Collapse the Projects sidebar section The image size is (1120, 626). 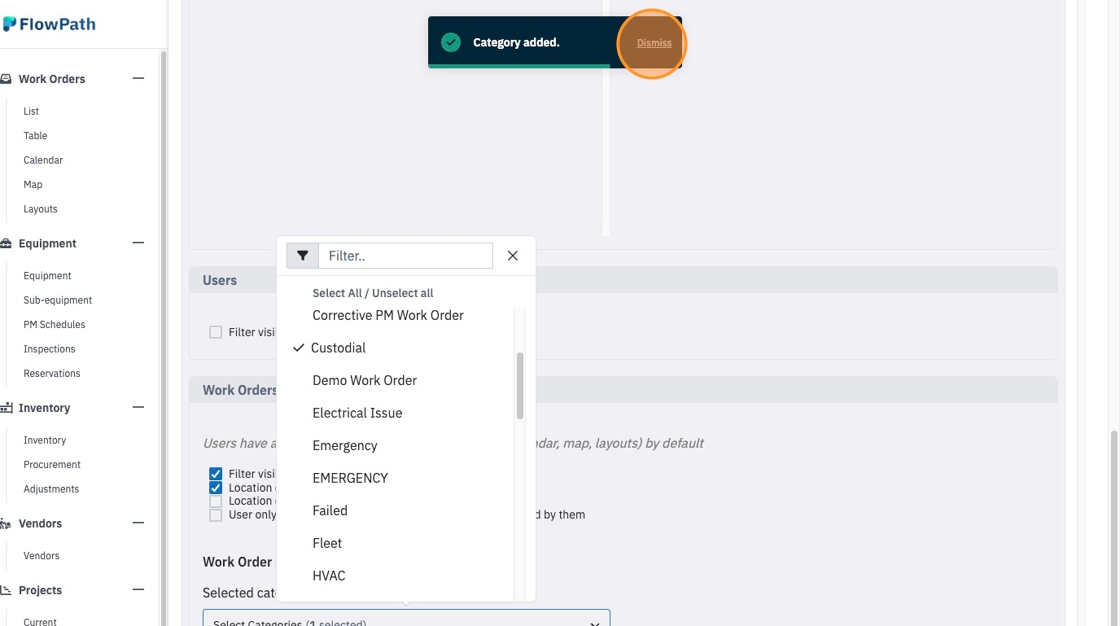[139, 590]
